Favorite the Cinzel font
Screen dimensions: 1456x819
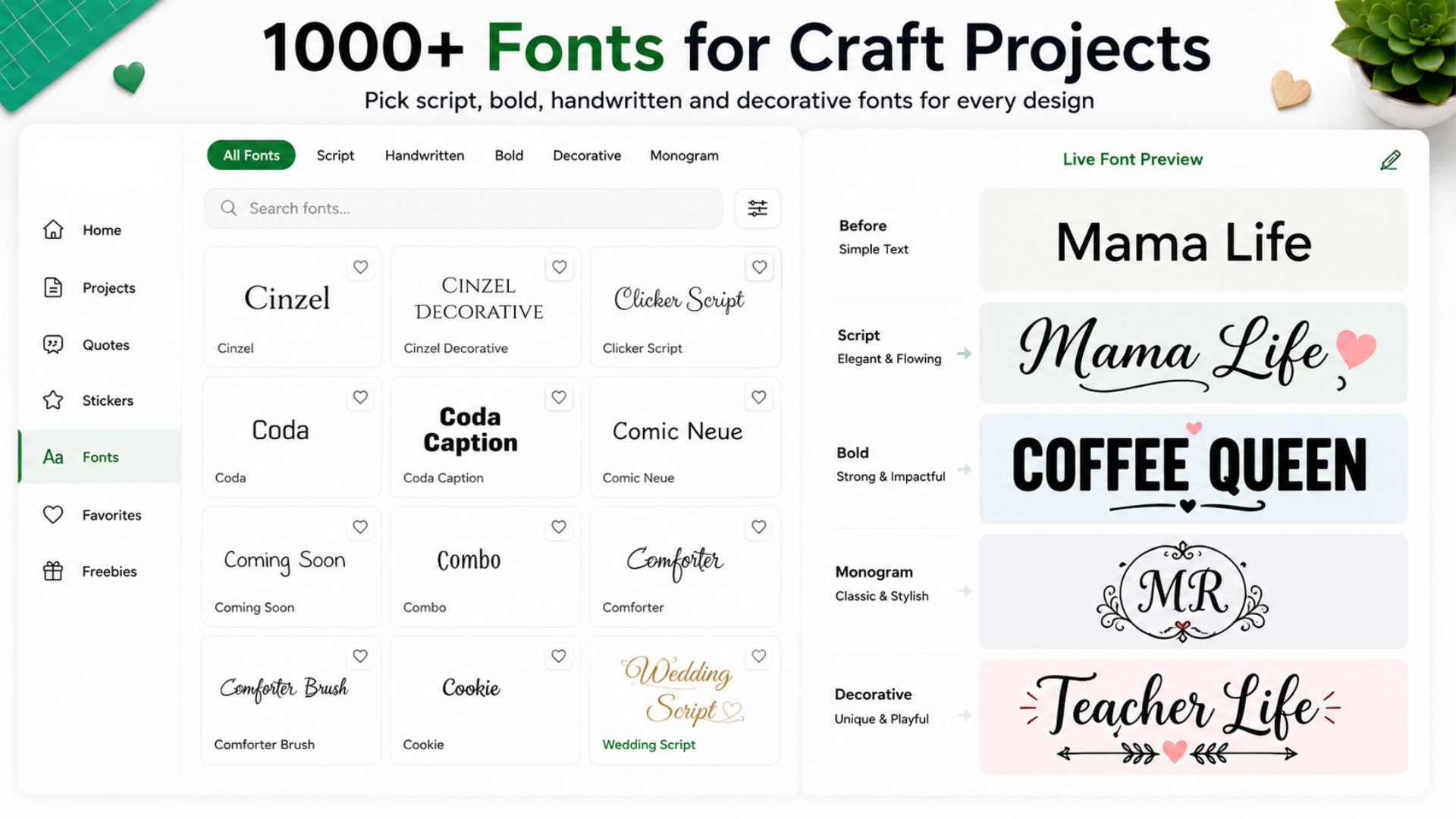(x=360, y=267)
